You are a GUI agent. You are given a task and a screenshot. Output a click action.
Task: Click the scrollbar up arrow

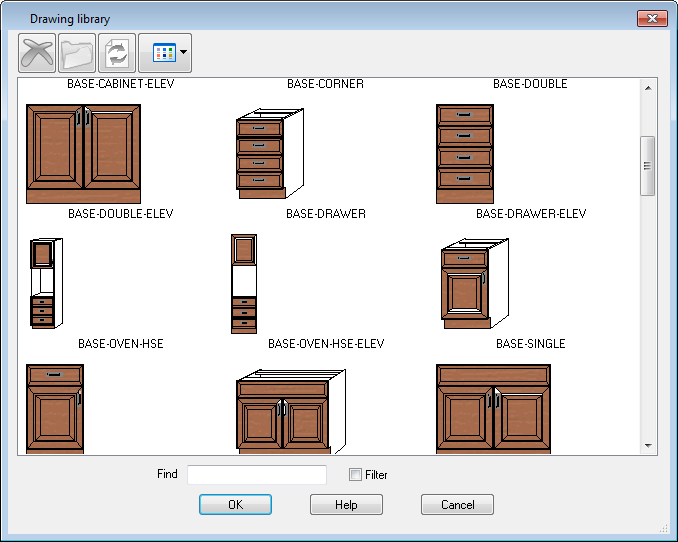tap(648, 87)
